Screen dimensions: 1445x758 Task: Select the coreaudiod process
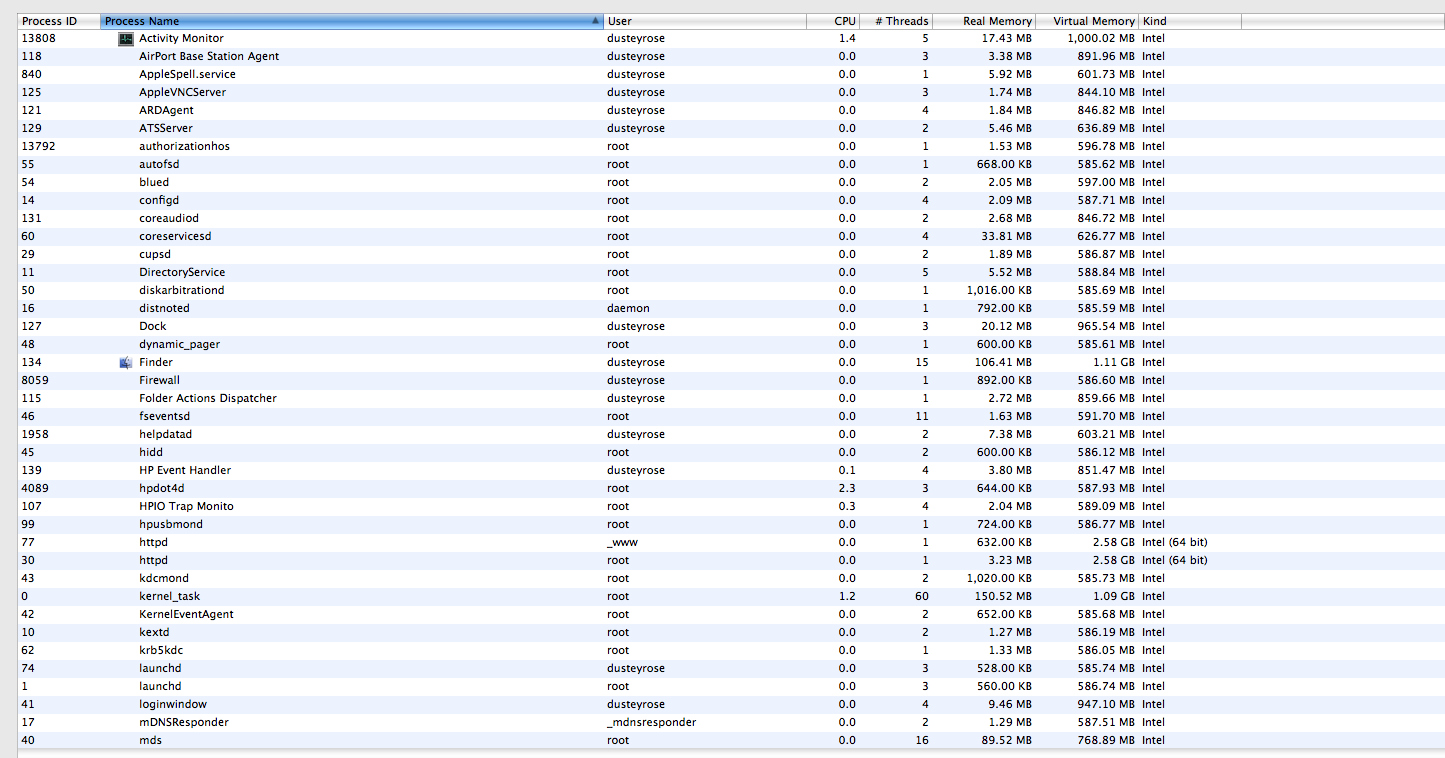[731, 218]
